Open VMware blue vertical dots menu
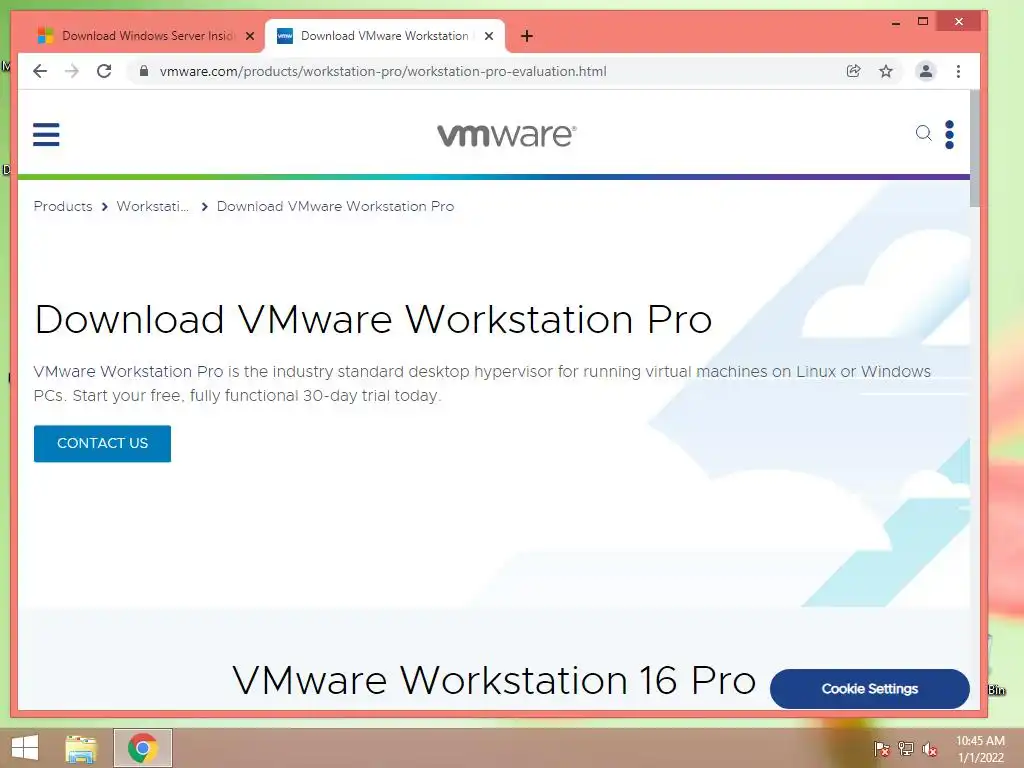Viewport: 1024px width, 768px height. coord(950,135)
